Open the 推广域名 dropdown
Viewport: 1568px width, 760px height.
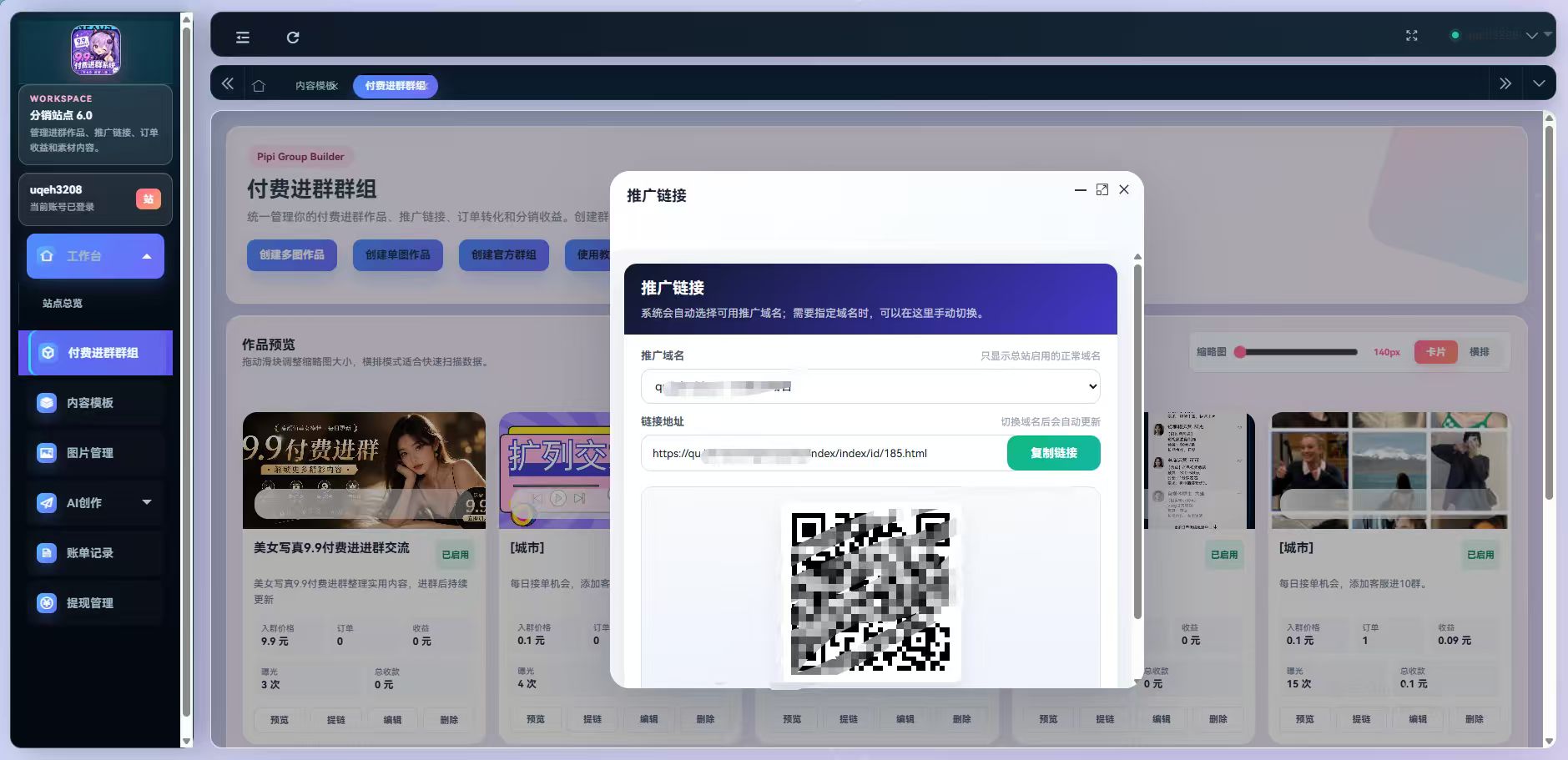(x=870, y=386)
